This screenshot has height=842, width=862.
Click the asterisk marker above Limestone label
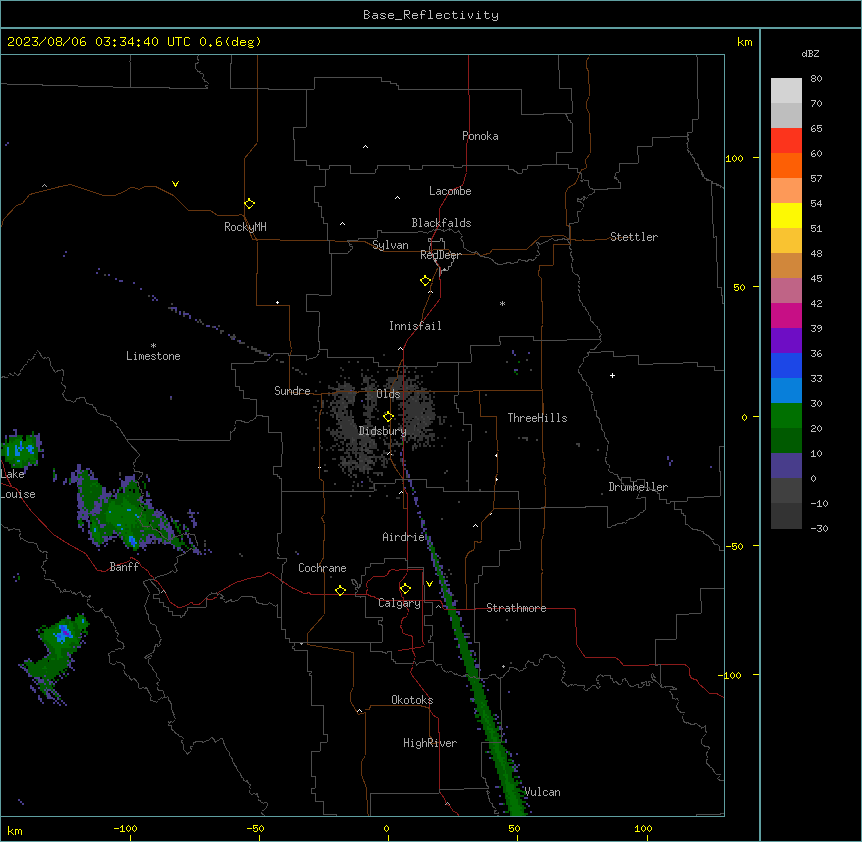[x=153, y=346]
